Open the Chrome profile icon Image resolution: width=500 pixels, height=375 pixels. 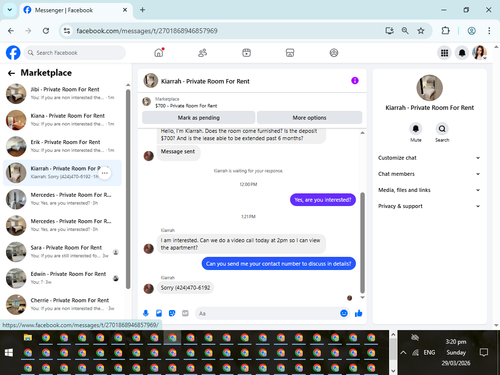click(x=471, y=31)
